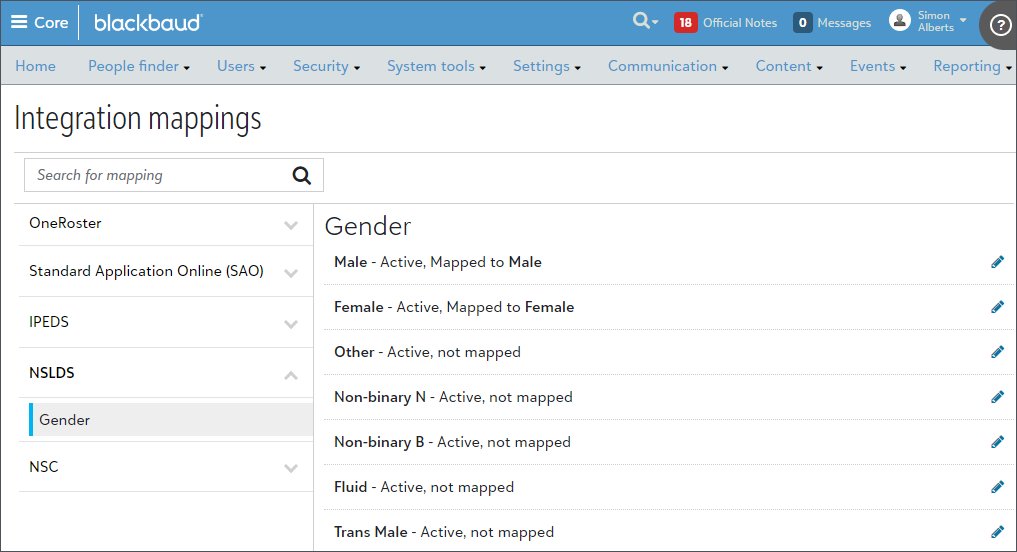The width and height of the screenshot is (1017, 552).
Task: Open the Simon Alberts user dropdown
Action: click(x=942, y=21)
